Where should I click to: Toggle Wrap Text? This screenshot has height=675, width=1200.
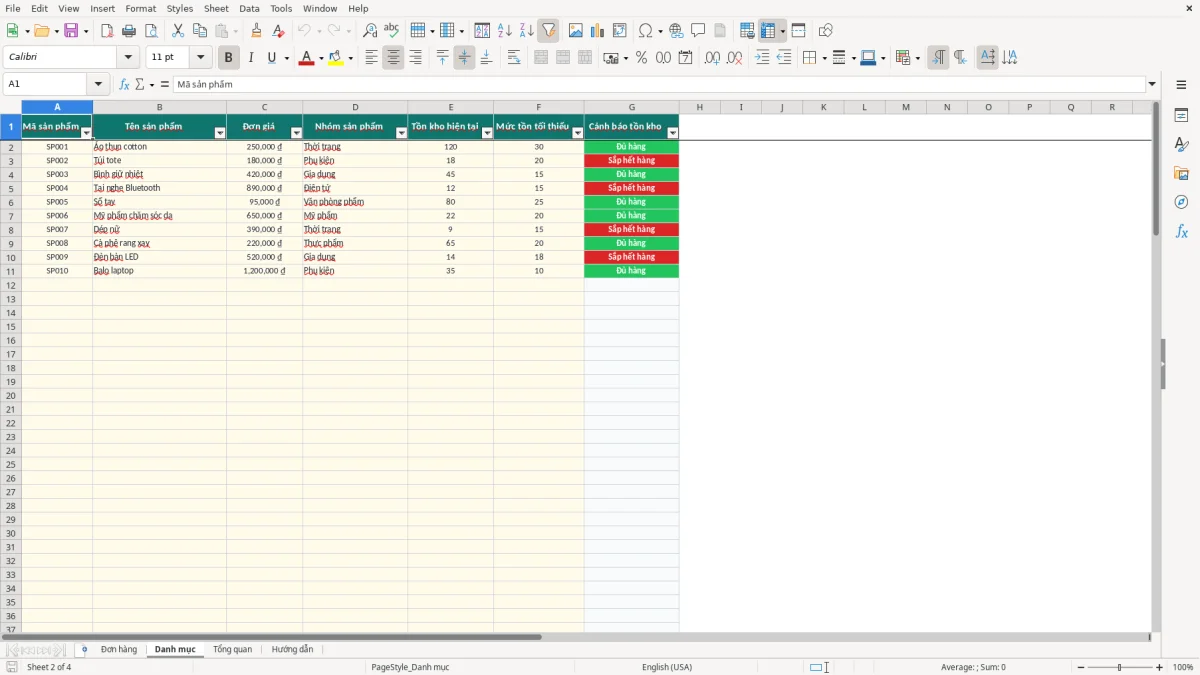pyautogui.click(x=514, y=58)
